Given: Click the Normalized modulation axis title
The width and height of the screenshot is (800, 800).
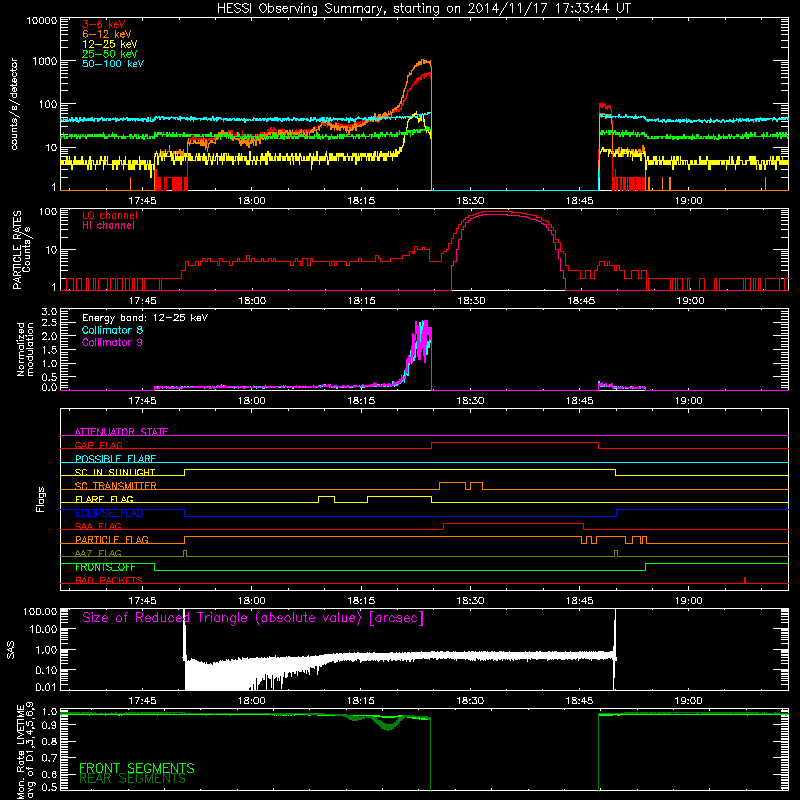Looking at the screenshot, I should 25,349.
